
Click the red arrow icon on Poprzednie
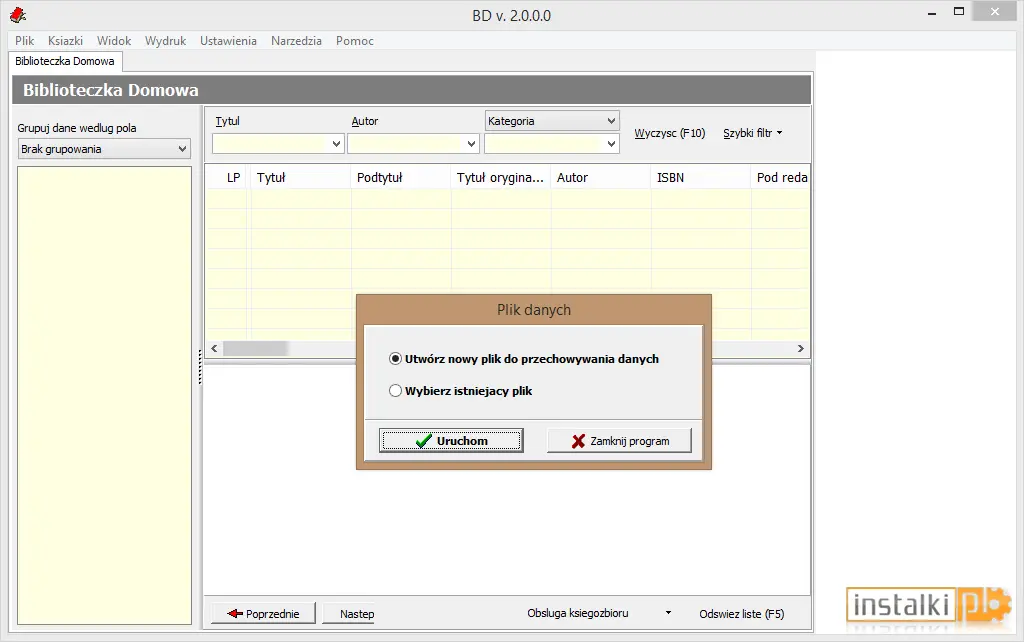pyautogui.click(x=235, y=613)
